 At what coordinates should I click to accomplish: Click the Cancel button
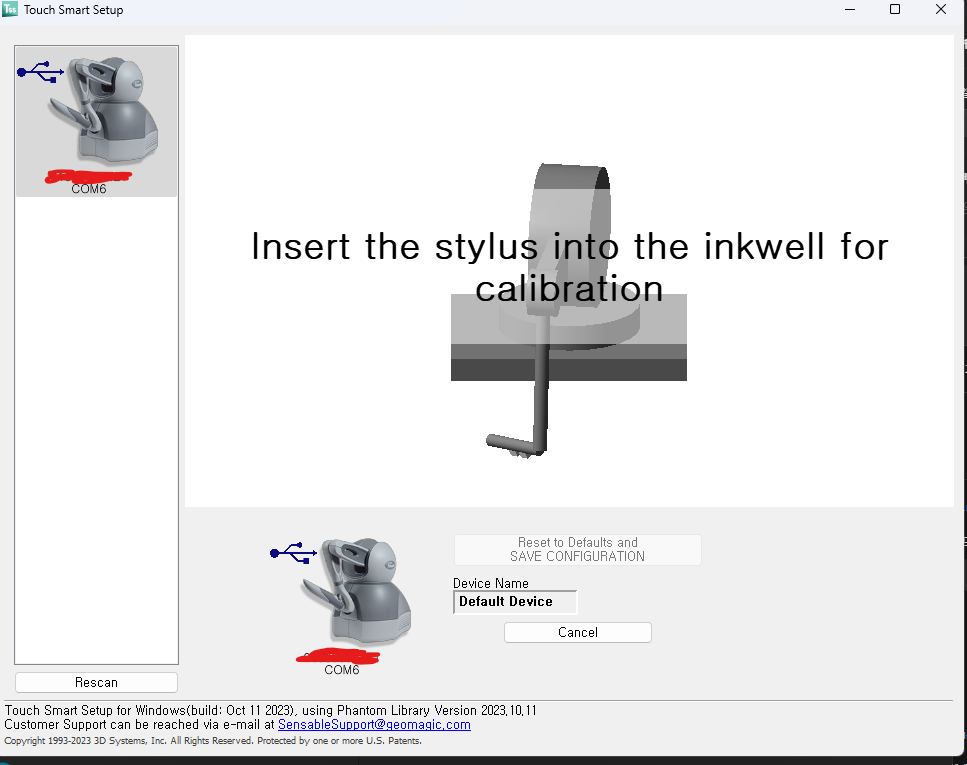[578, 632]
